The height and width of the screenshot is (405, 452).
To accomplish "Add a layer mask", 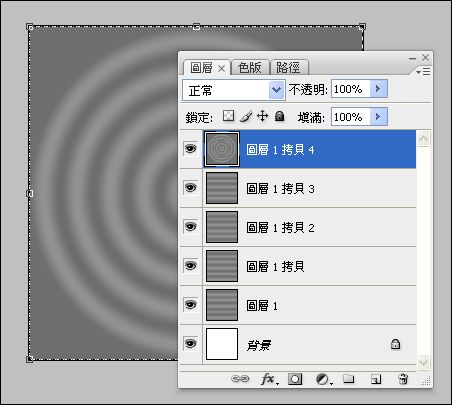I will click(295, 379).
